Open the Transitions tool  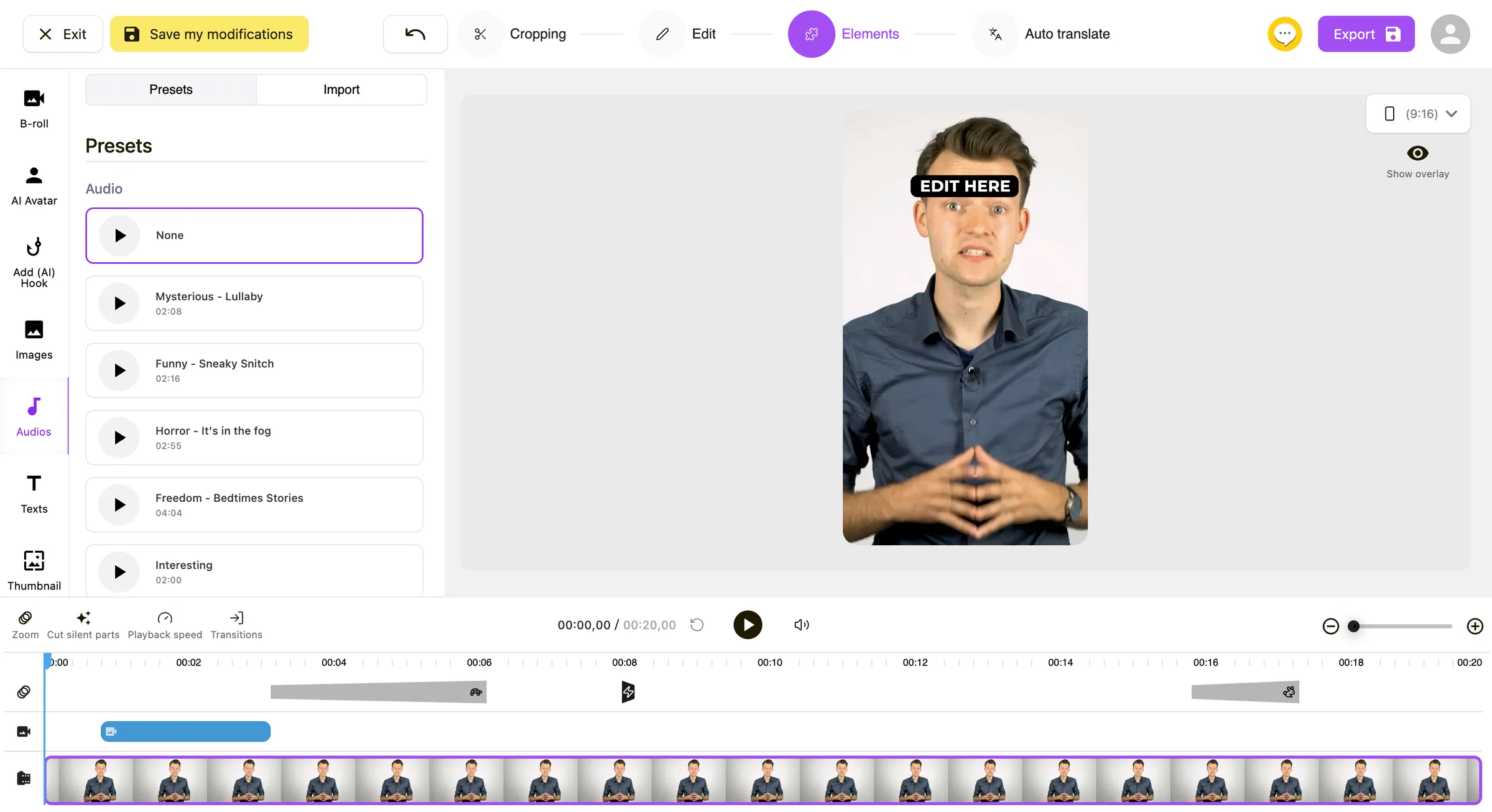(x=236, y=625)
